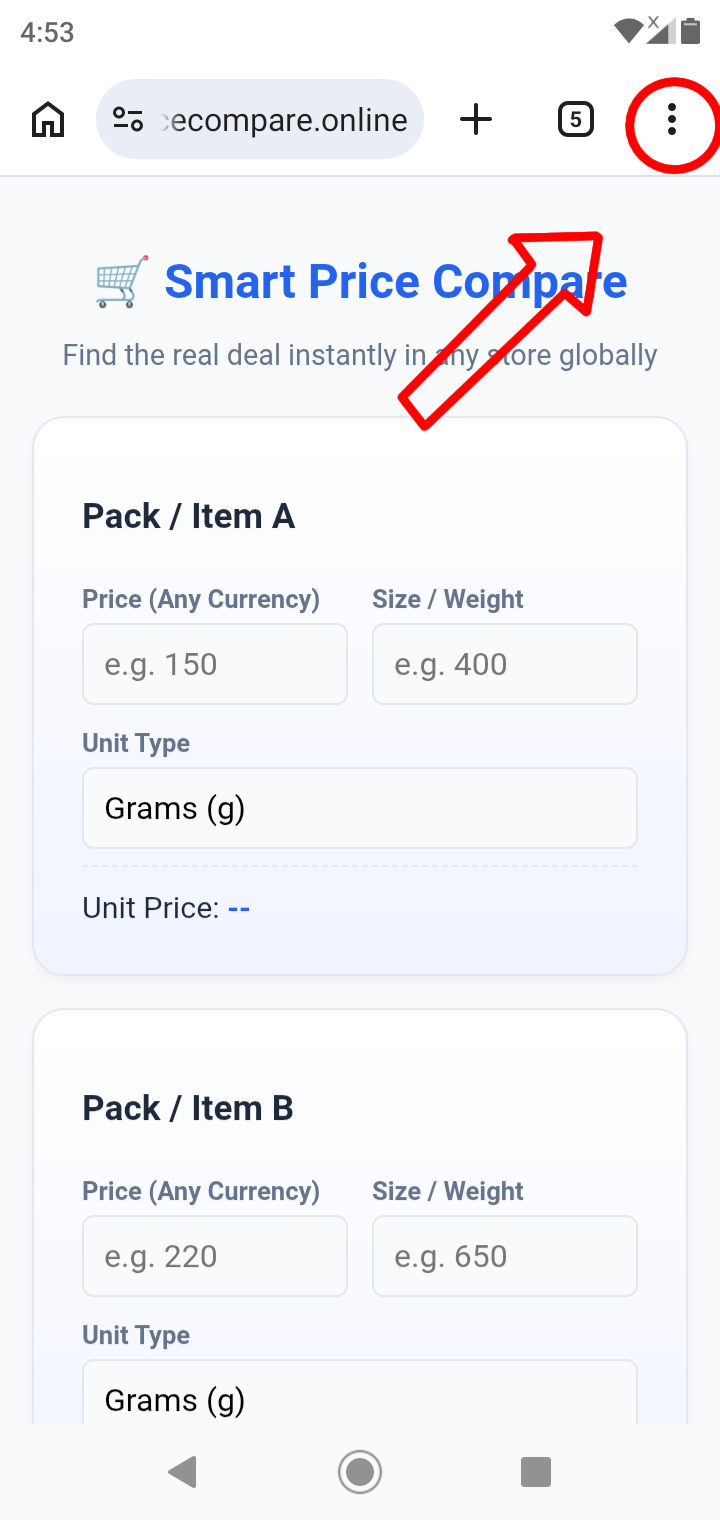Focus Item A Size / Weight field
This screenshot has width=720, height=1520.
[x=505, y=664]
